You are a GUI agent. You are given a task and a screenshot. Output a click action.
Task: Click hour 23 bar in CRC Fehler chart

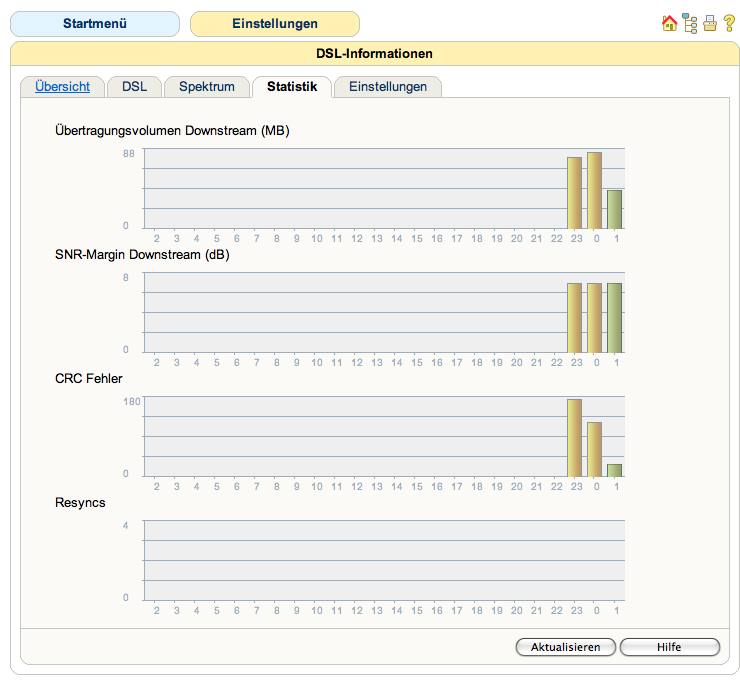[574, 438]
